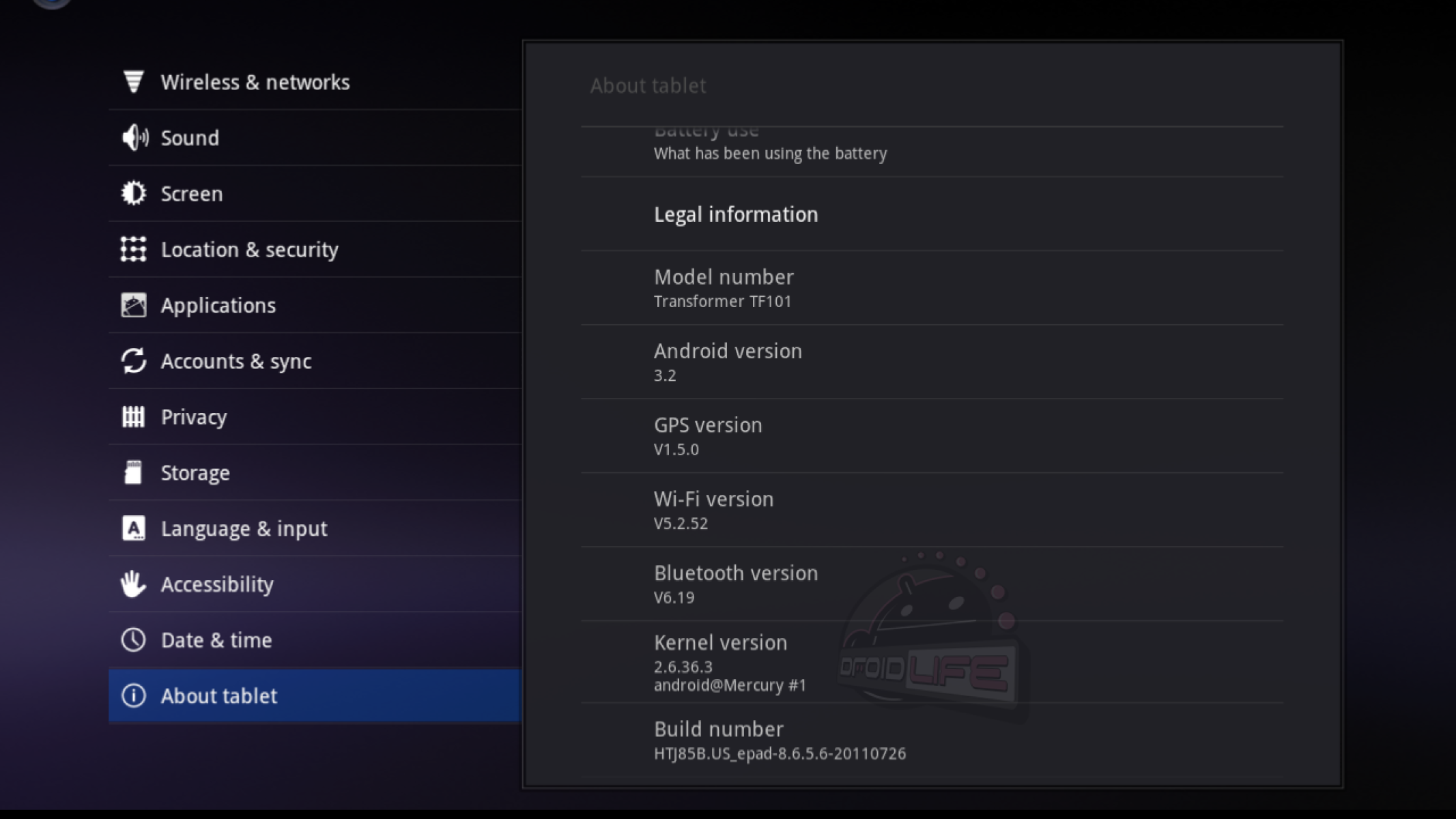Viewport: 1456px width, 819px height.
Task: Open the Storage settings category
Action: (x=314, y=473)
